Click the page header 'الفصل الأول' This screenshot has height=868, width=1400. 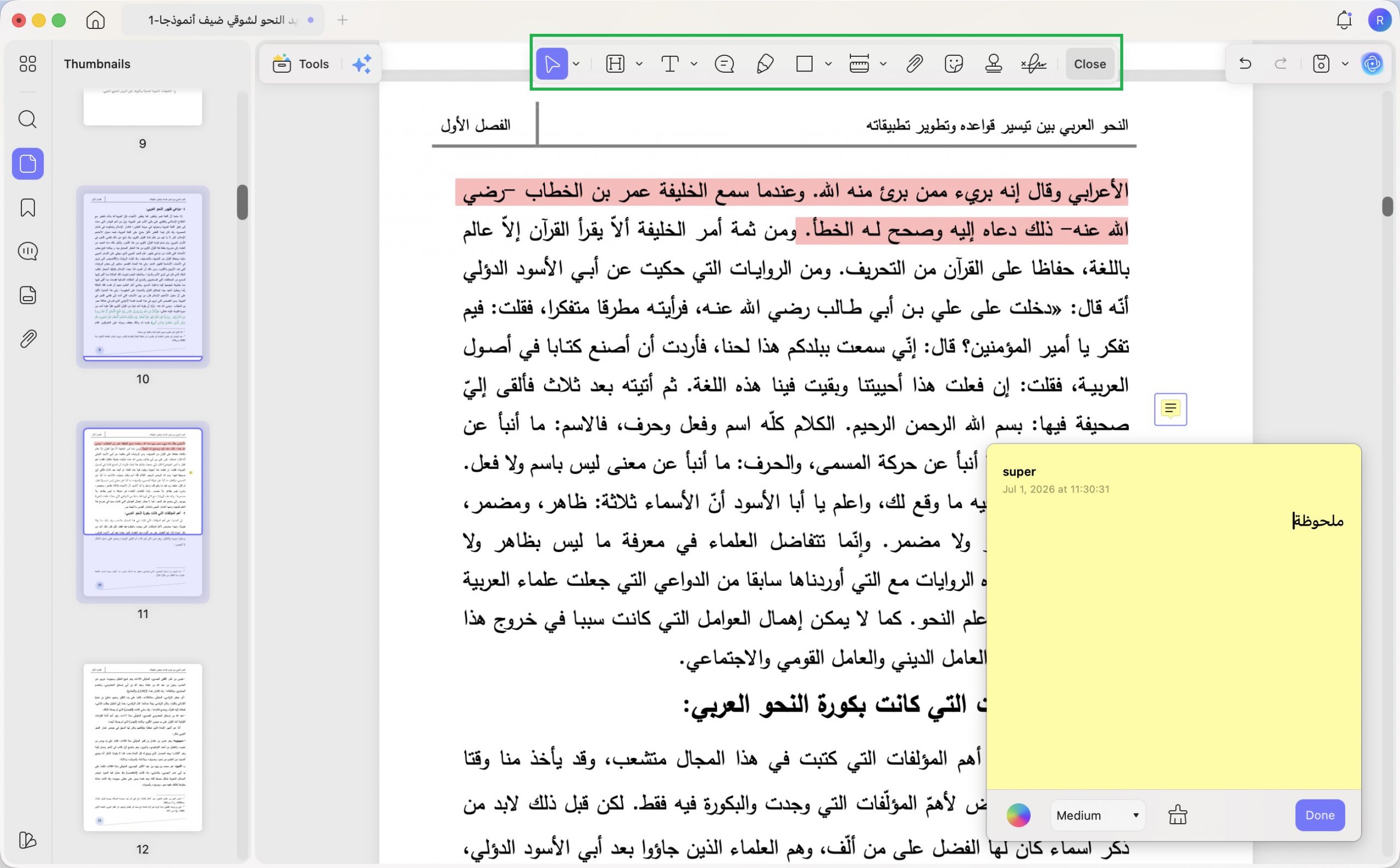point(475,125)
